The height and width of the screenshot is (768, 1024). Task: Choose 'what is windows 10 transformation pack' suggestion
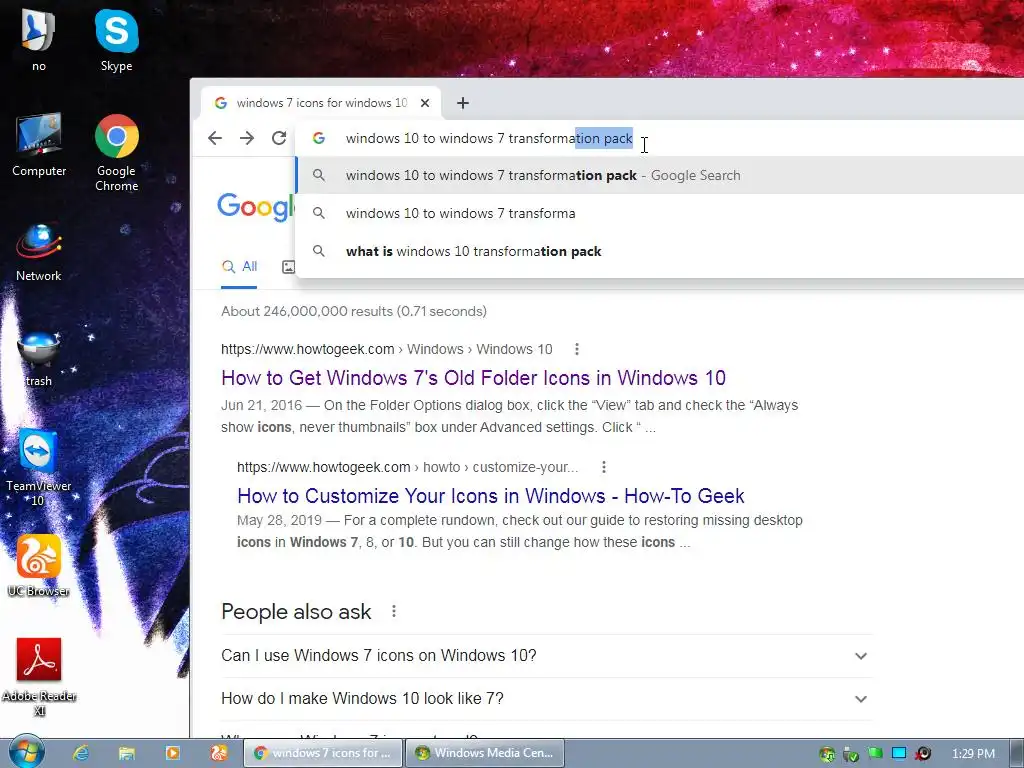pos(660,251)
